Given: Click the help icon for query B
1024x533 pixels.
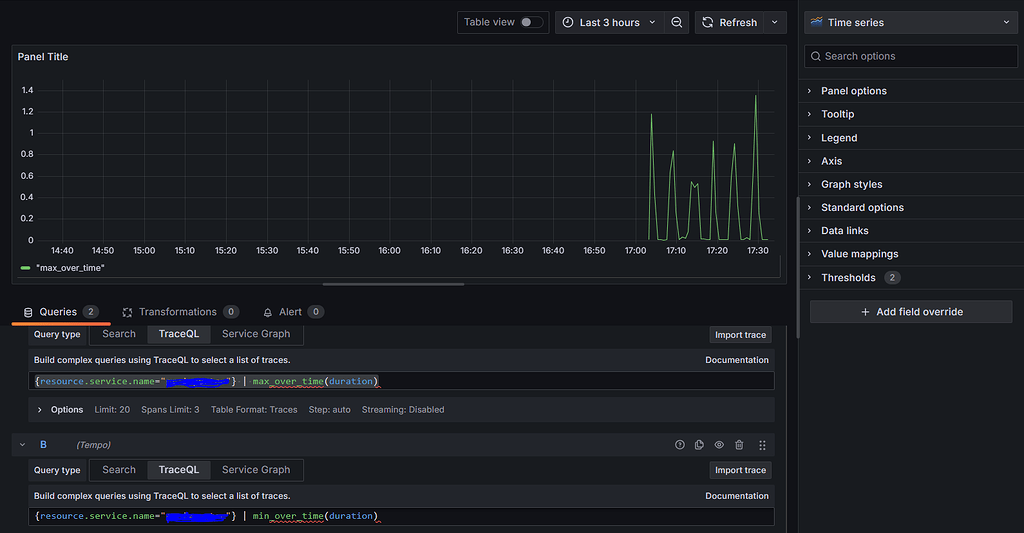Looking at the screenshot, I should (x=680, y=445).
